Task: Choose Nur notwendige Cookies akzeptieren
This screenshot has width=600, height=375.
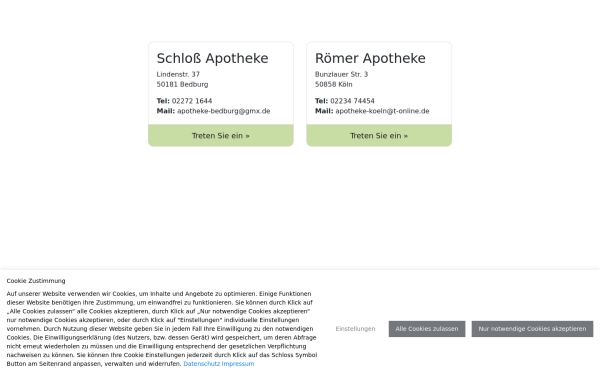Action: coord(532,329)
